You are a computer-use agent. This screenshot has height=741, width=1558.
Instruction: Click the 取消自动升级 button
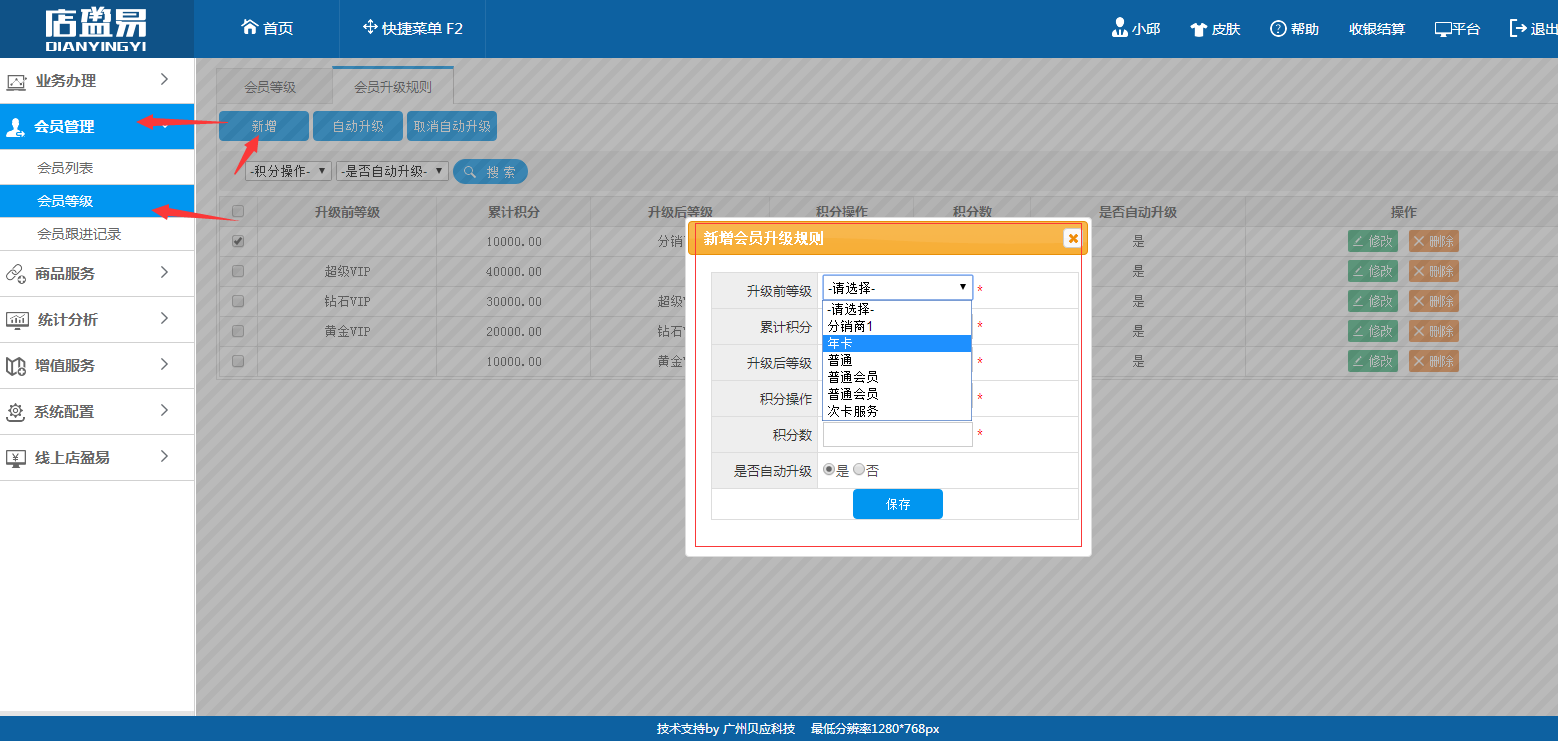pyautogui.click(x=452, y=126)
